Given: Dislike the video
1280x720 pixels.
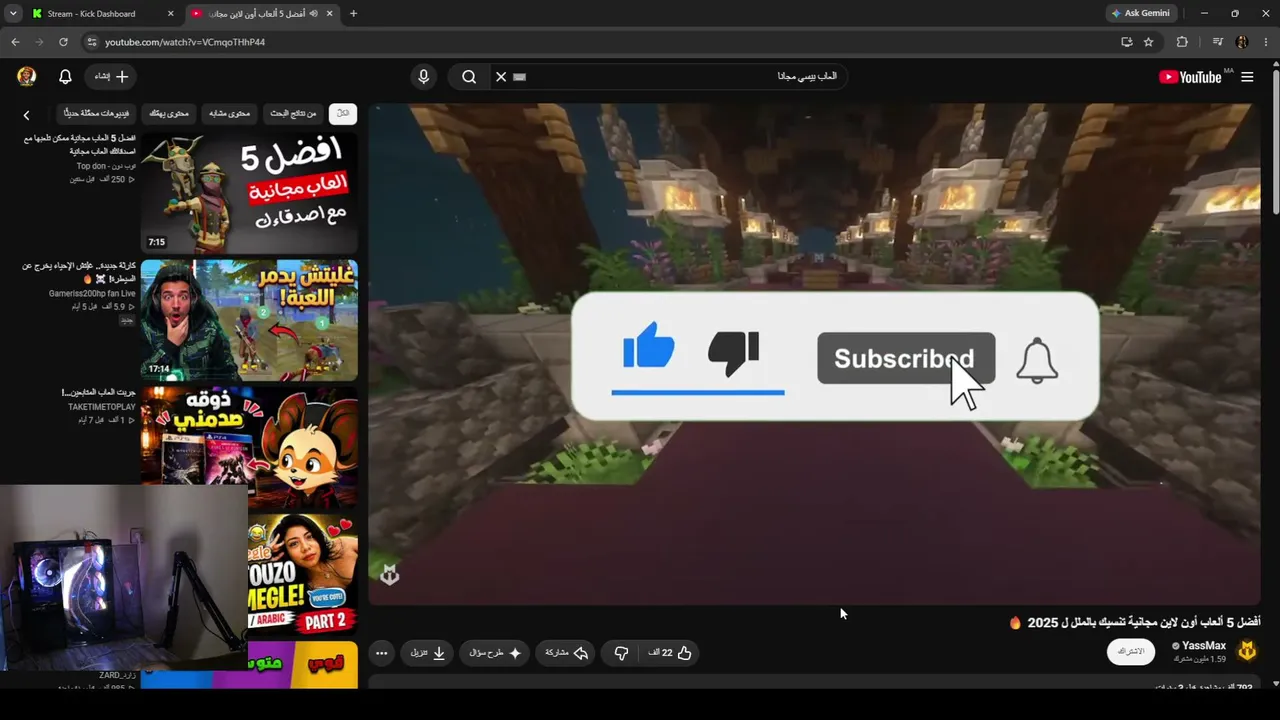Looking at the screenshot, I should [621, 653].
